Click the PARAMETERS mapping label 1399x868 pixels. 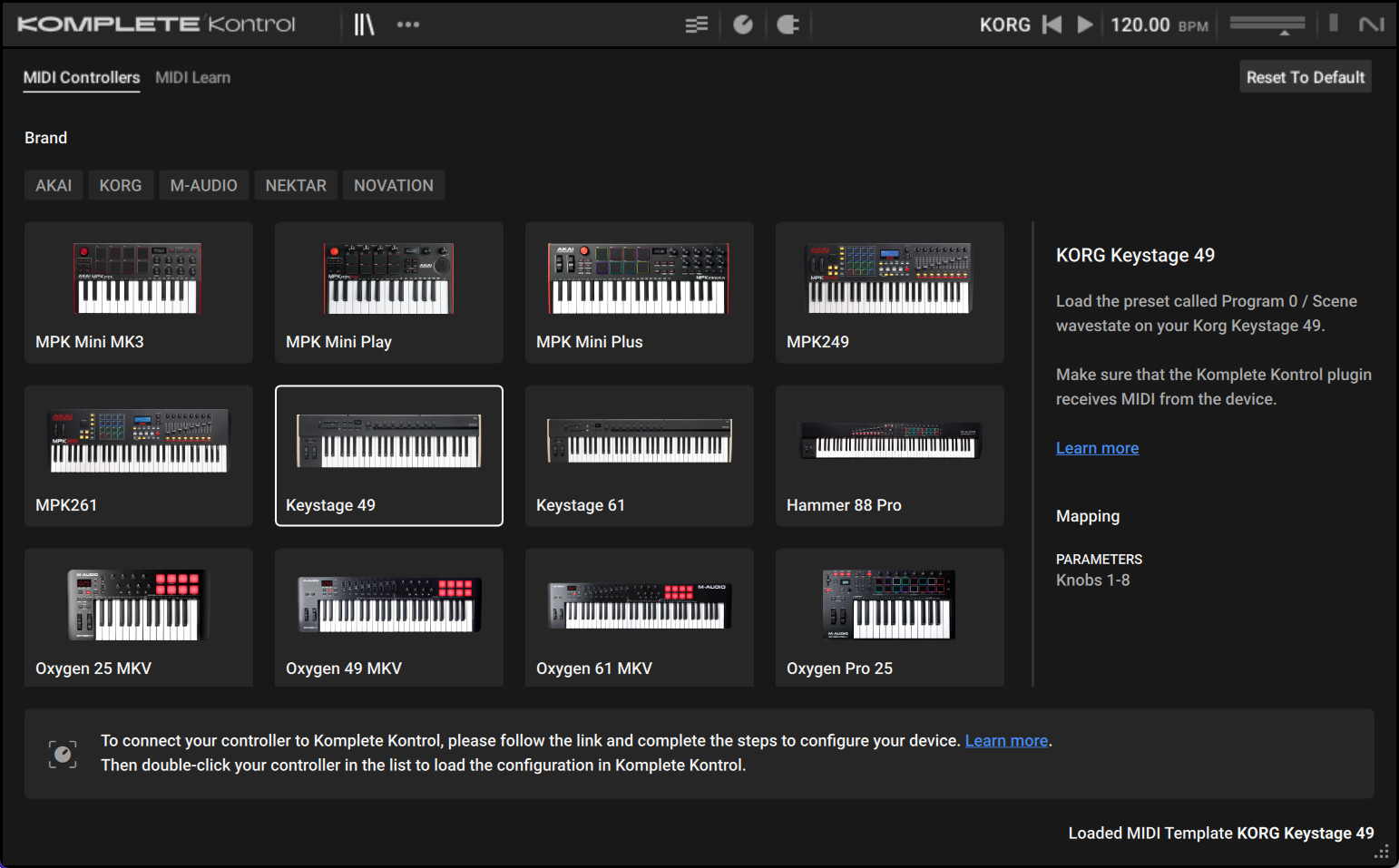1099,560
